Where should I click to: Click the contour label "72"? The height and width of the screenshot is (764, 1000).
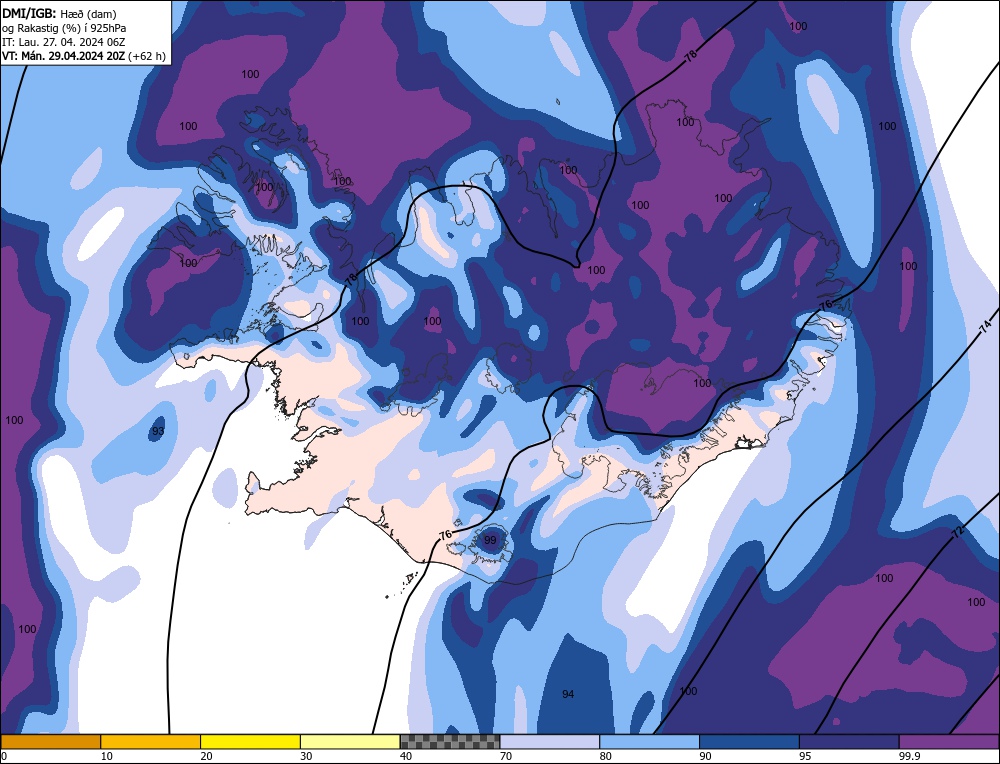click(x=958, y=534)
